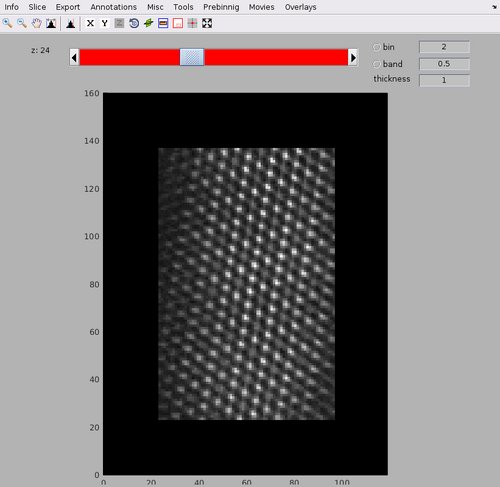Click the blue framed ruler icon
This screenshot has width=500, height=487.
click(163, 23)
